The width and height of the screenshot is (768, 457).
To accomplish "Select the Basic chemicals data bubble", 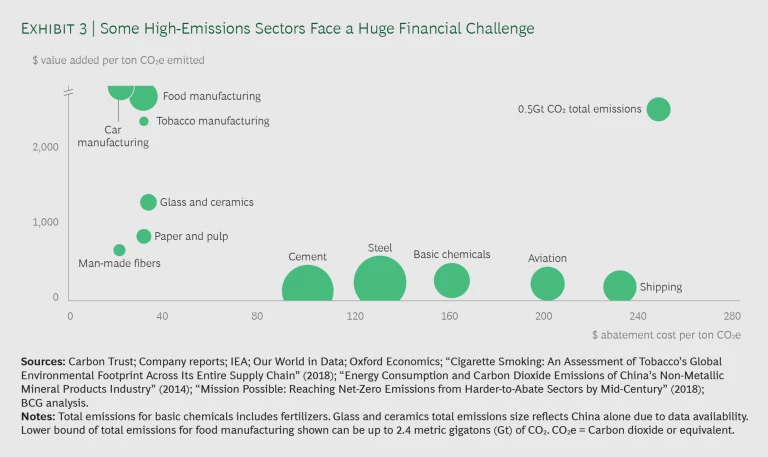I will (452, 280).
